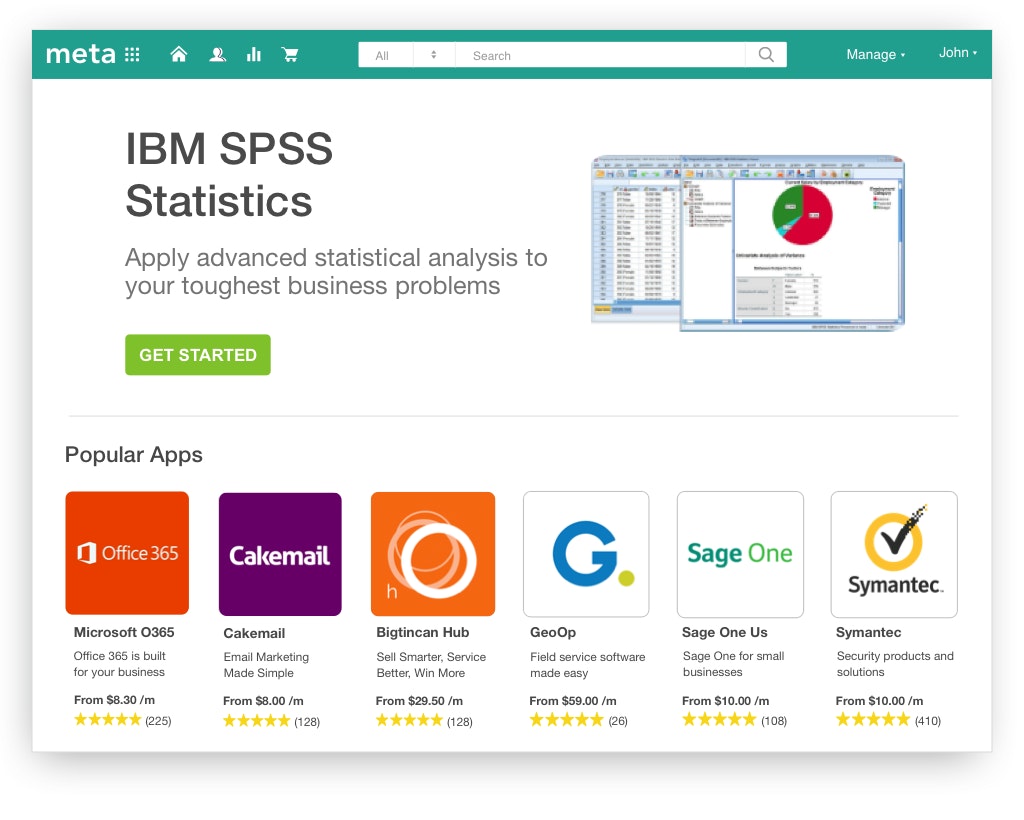
Task: Open the bar chart reports icon
Action: (253, 55)
